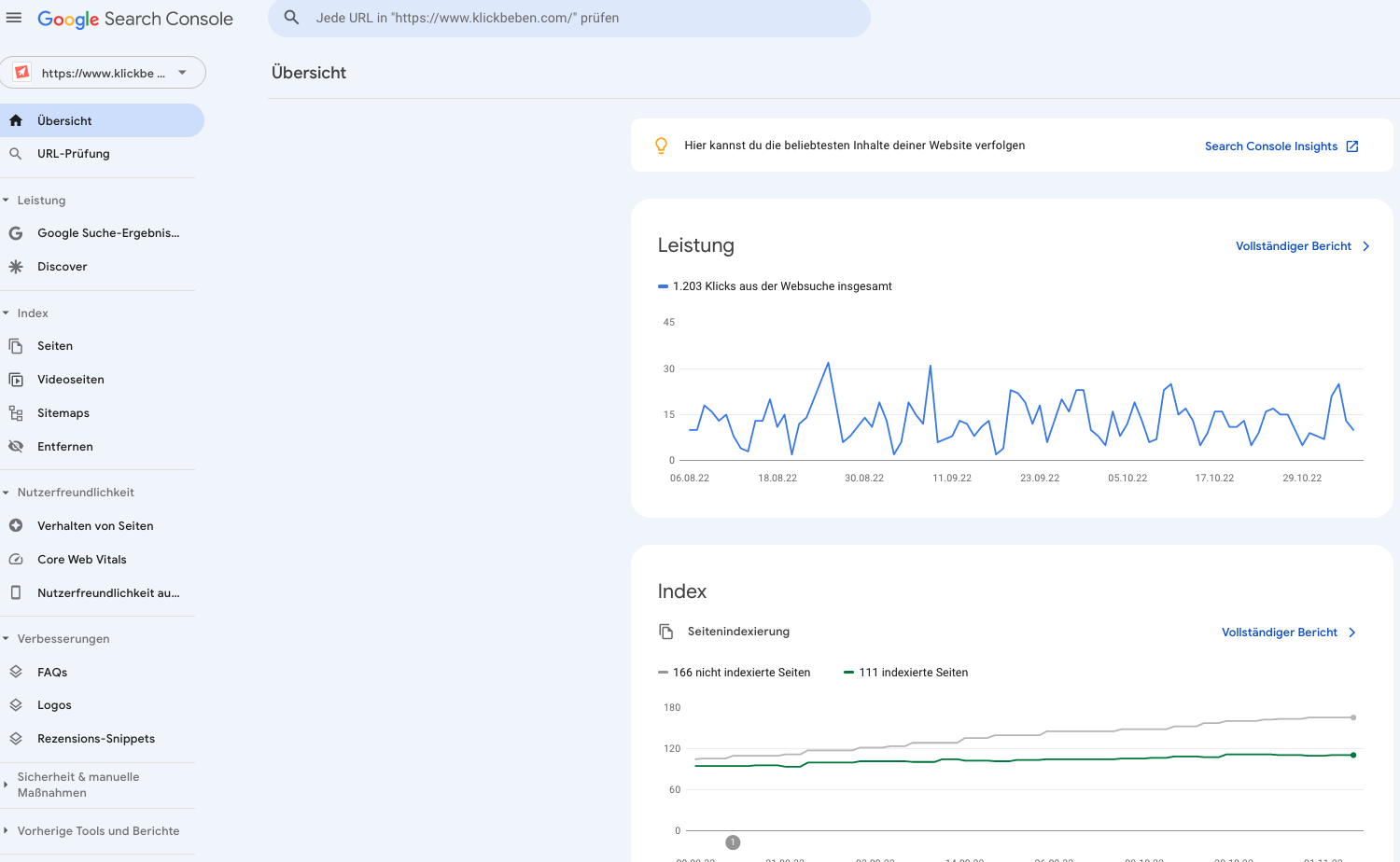The width and height of the screenshot is (1400, 862).
Task: Click the grey end point of non-indexed line
Action: (x=1353, y=717)
